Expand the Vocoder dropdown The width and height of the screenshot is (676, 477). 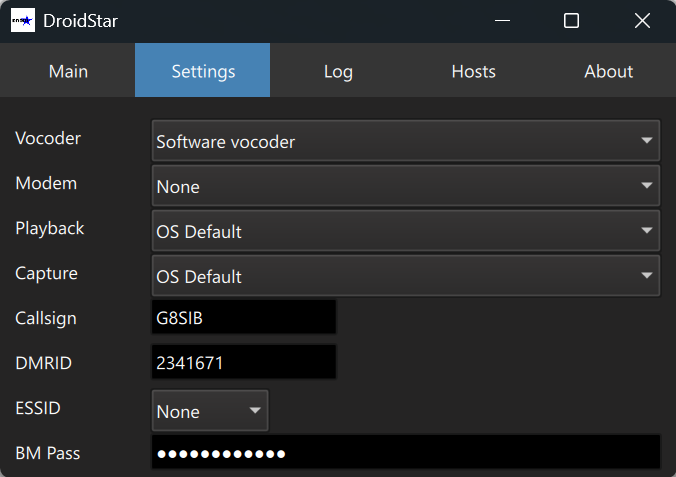click(405, 141)
